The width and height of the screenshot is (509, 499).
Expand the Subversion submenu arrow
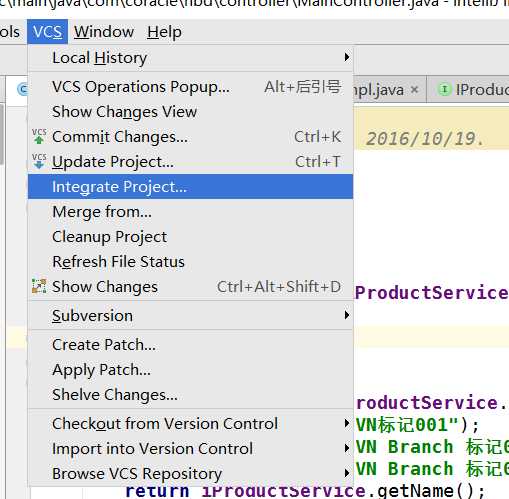pos(347,315)
